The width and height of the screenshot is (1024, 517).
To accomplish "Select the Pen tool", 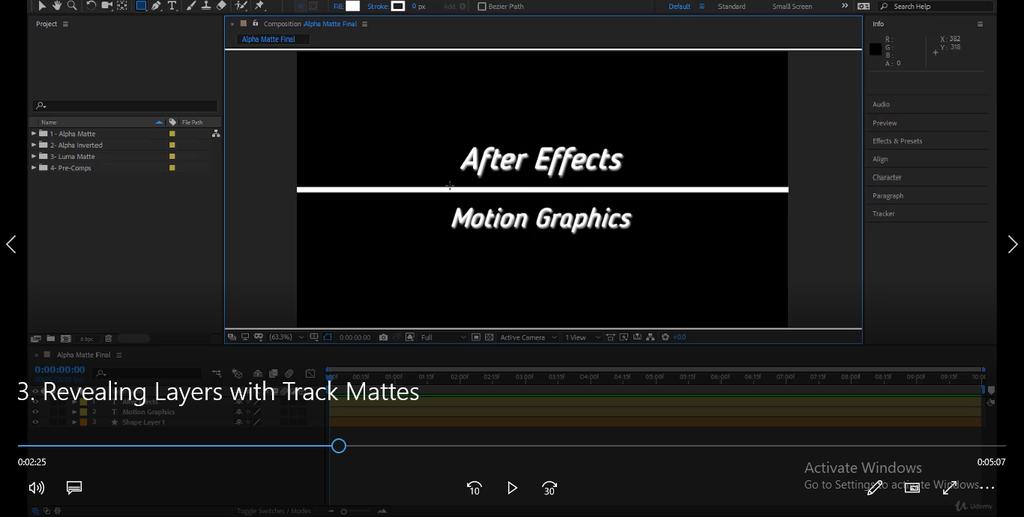I will tap(156, 6).
